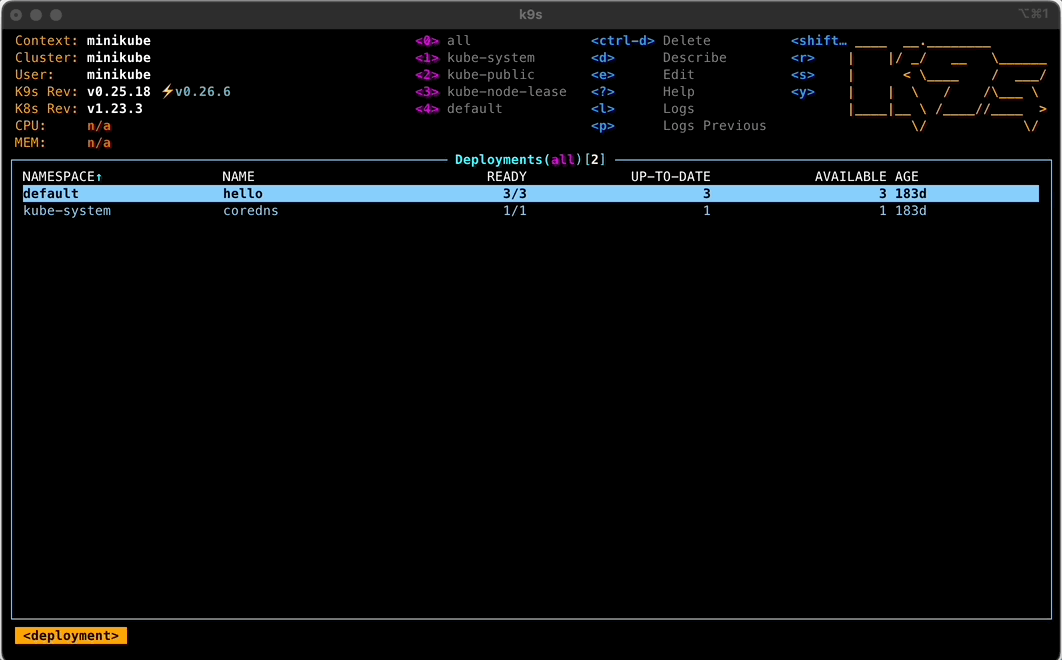
Task: Click the k9s window title
Action: pyautogui.click(x=530, y=14)
